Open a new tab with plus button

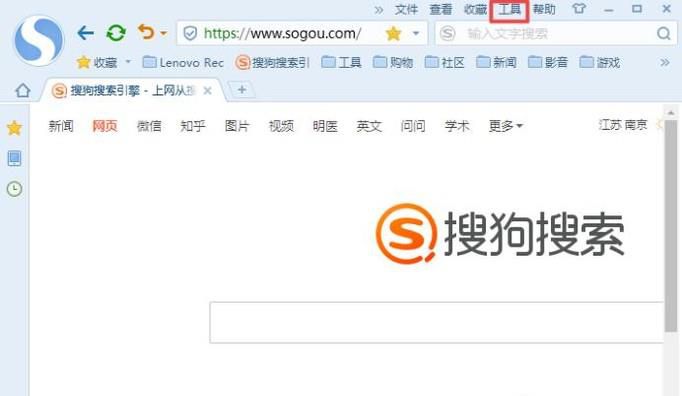point(242,90)
